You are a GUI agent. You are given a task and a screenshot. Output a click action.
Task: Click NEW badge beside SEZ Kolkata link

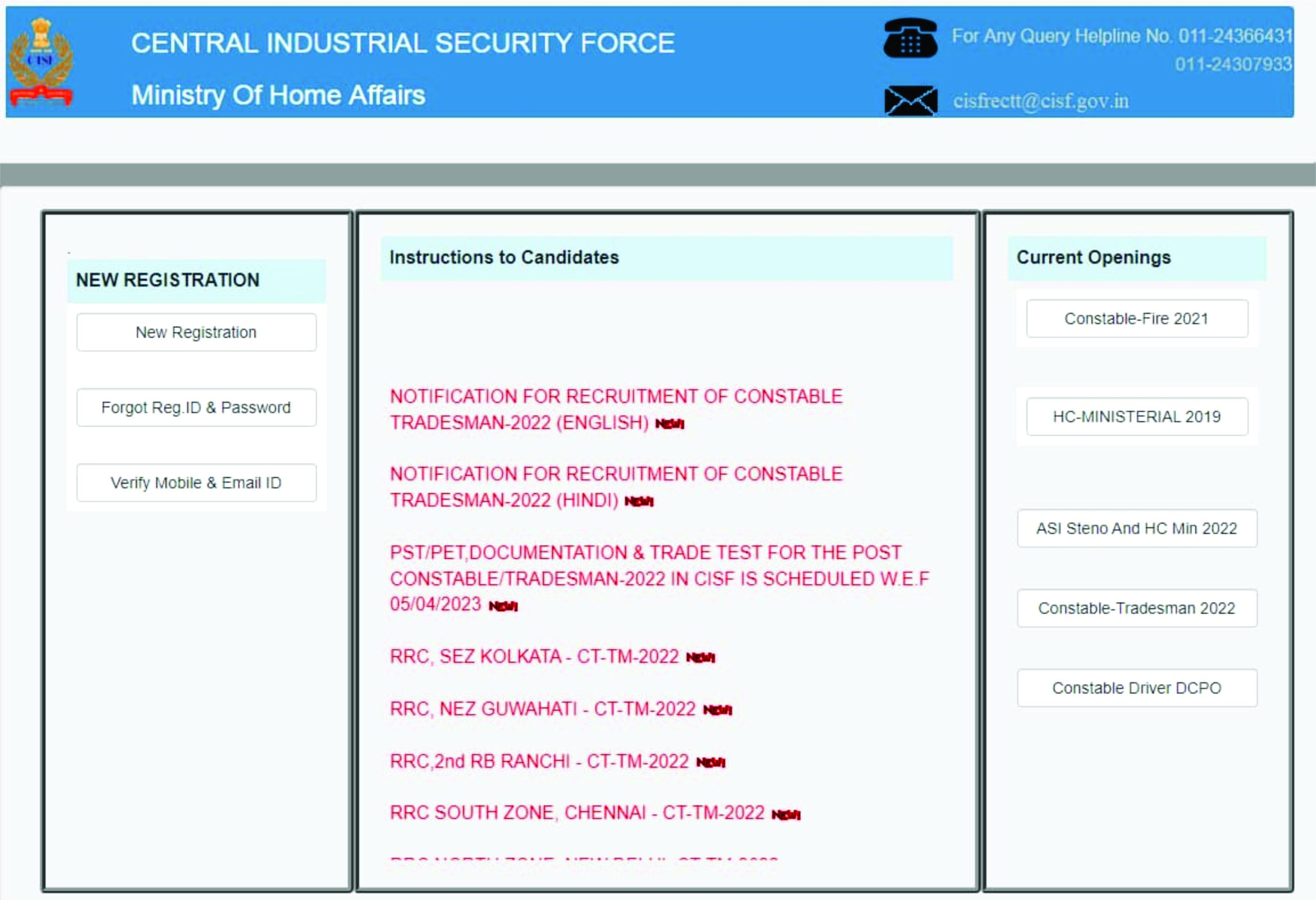point(701,657)
